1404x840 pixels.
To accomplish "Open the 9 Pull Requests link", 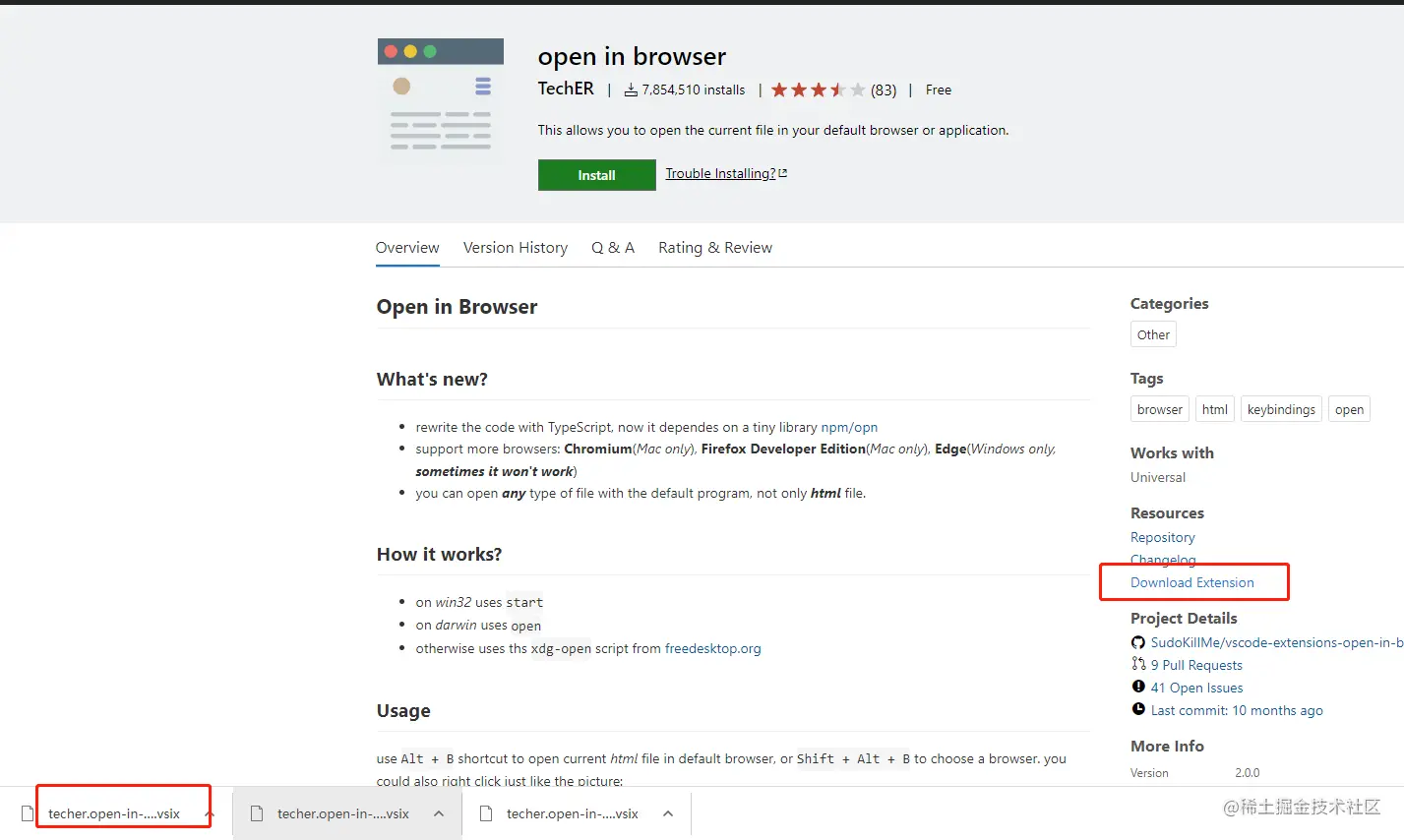I will click(1196, 665).
